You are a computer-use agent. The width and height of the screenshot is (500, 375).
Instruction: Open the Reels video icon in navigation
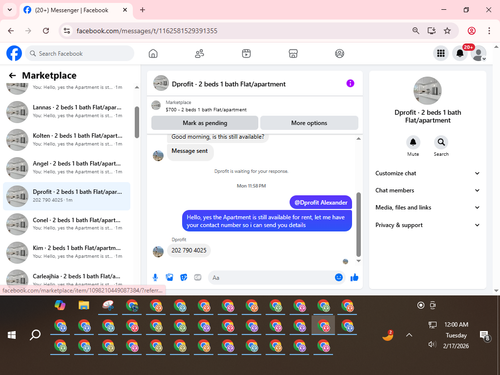[x=246, y=53]
